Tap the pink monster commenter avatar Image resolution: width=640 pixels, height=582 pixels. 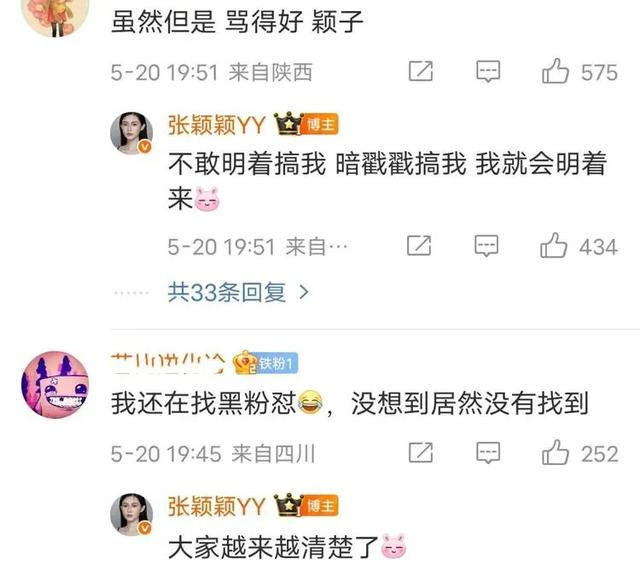coord(55,384)
